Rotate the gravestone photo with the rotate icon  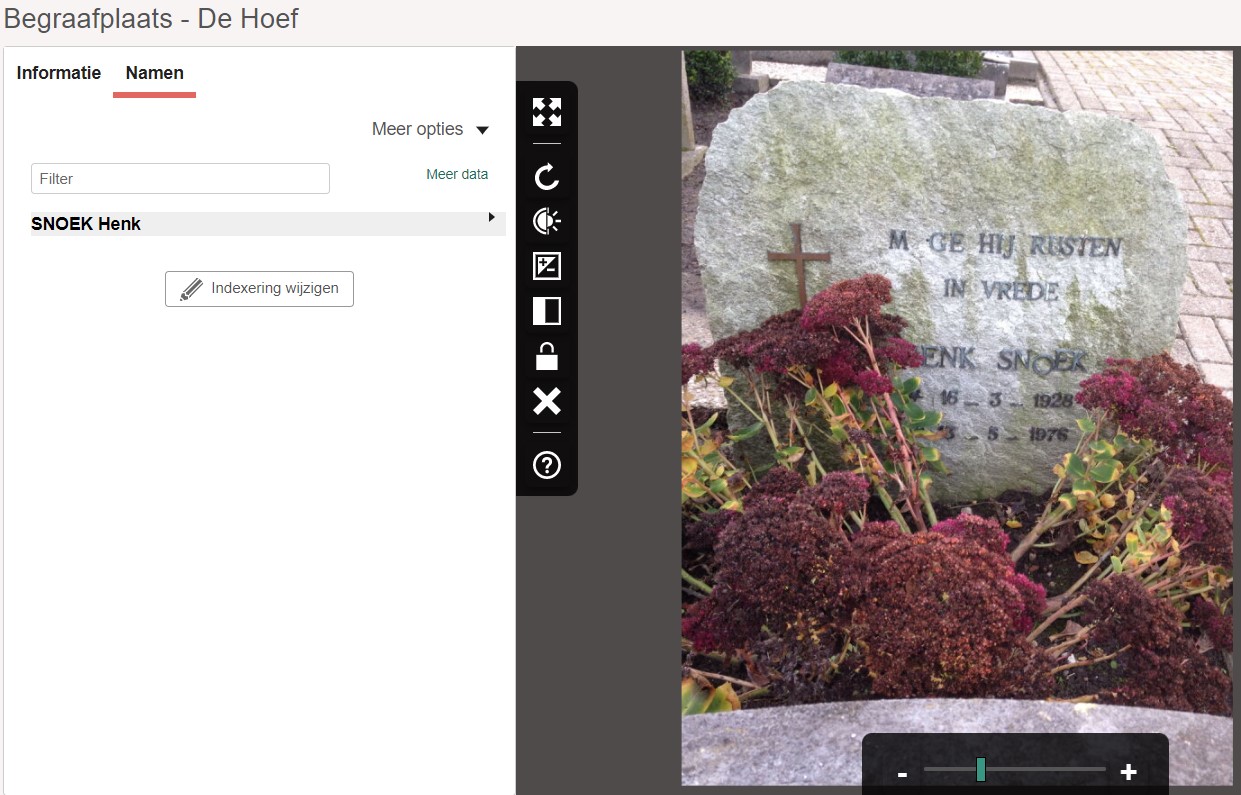click(x=547, y=178)
